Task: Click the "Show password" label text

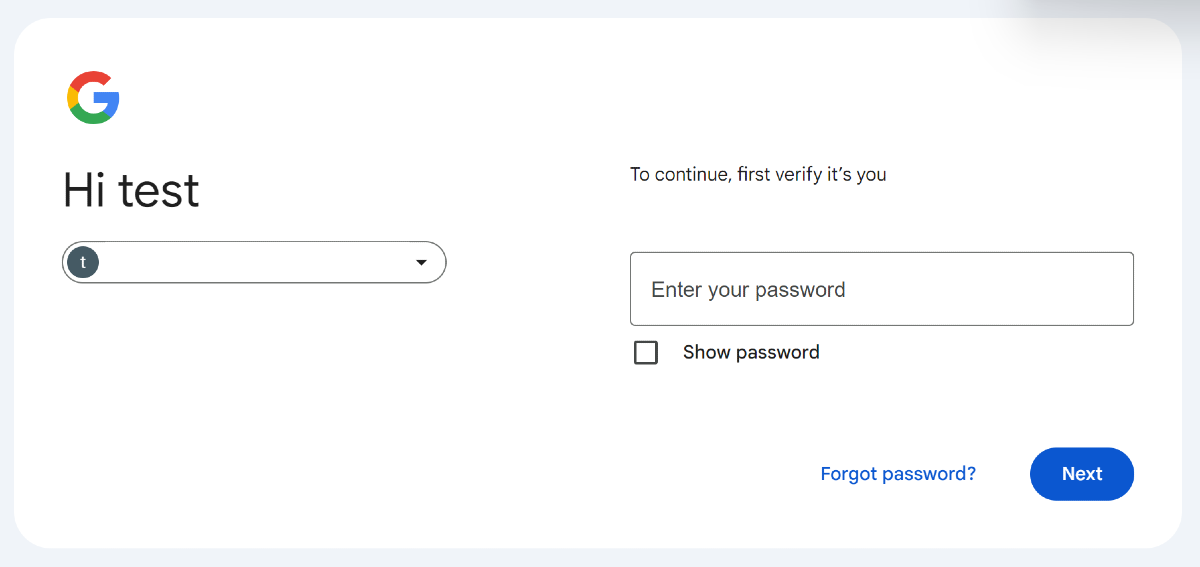Action: click(x=751, y=352)
